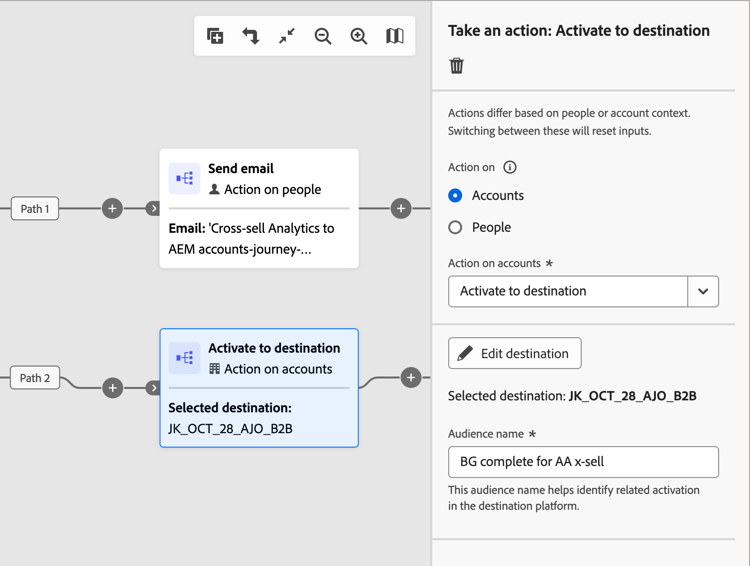This screenshot has height=566, width=750.
Task: Open the Action on accounts dropdown arrow
Action: pyautogui.click(x=703, y=291)
